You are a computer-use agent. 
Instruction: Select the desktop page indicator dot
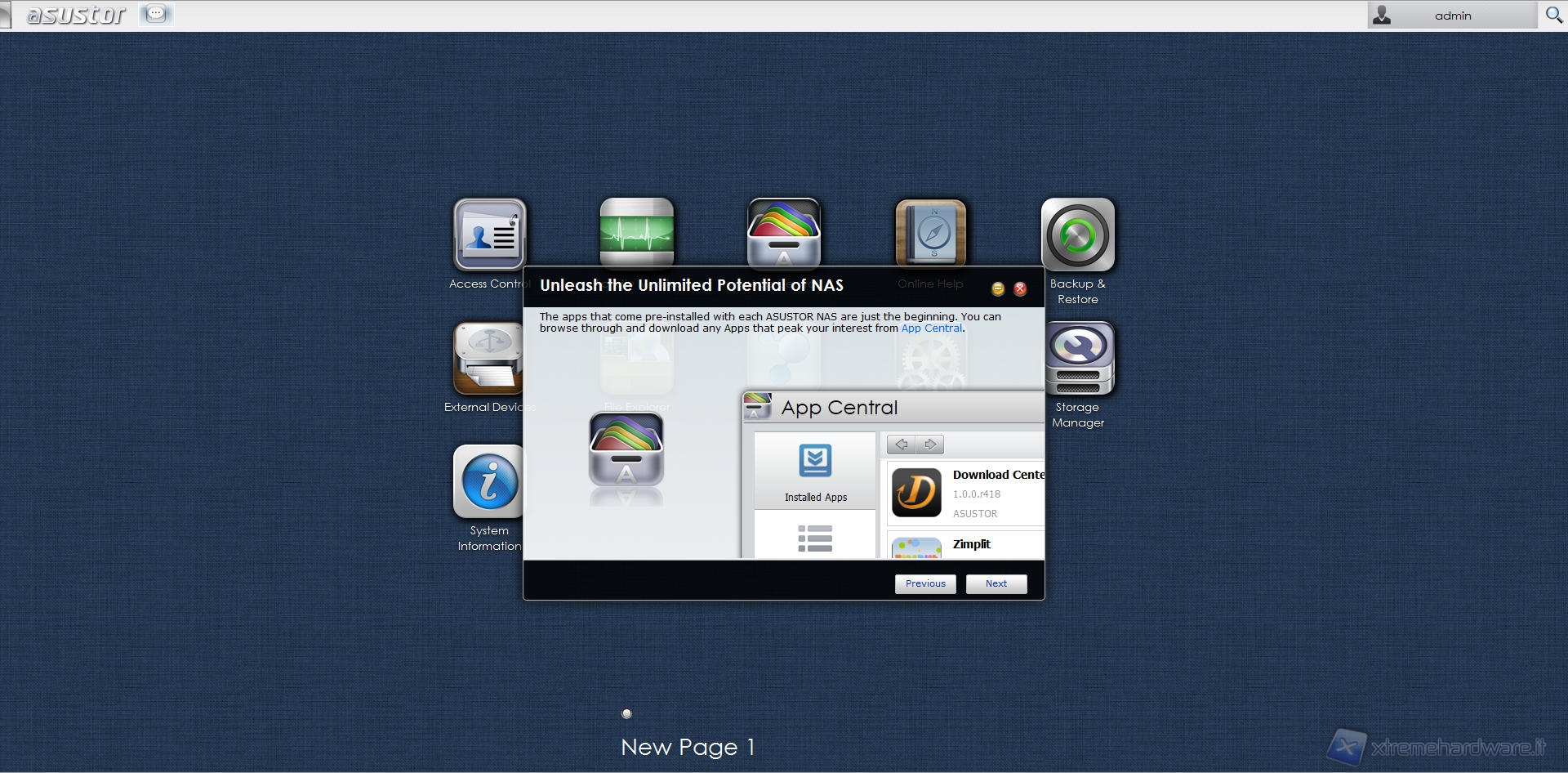pyautogui.click(x=626, y=713)
